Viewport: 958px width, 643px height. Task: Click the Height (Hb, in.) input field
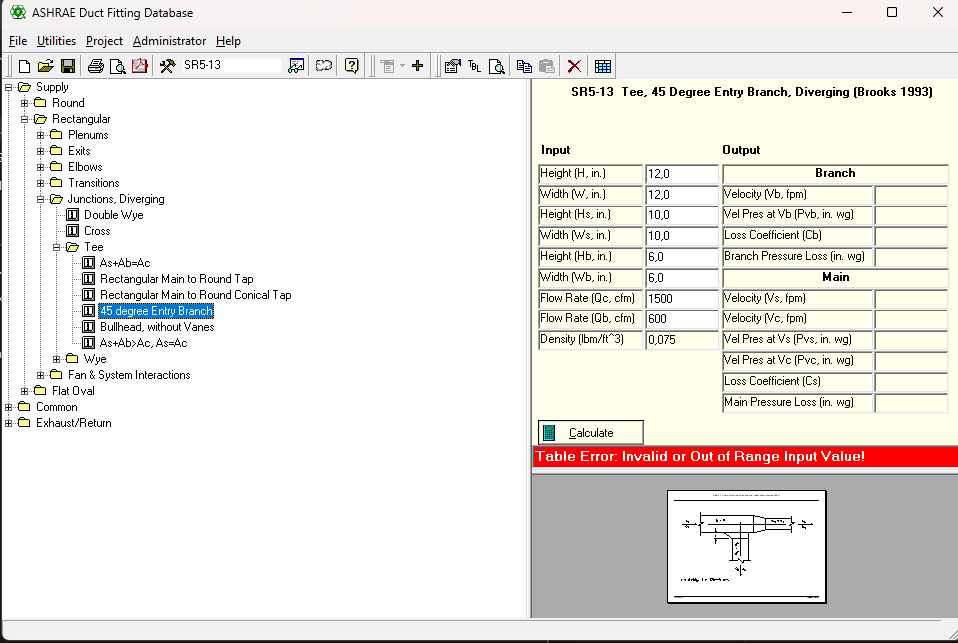point(682,257)
